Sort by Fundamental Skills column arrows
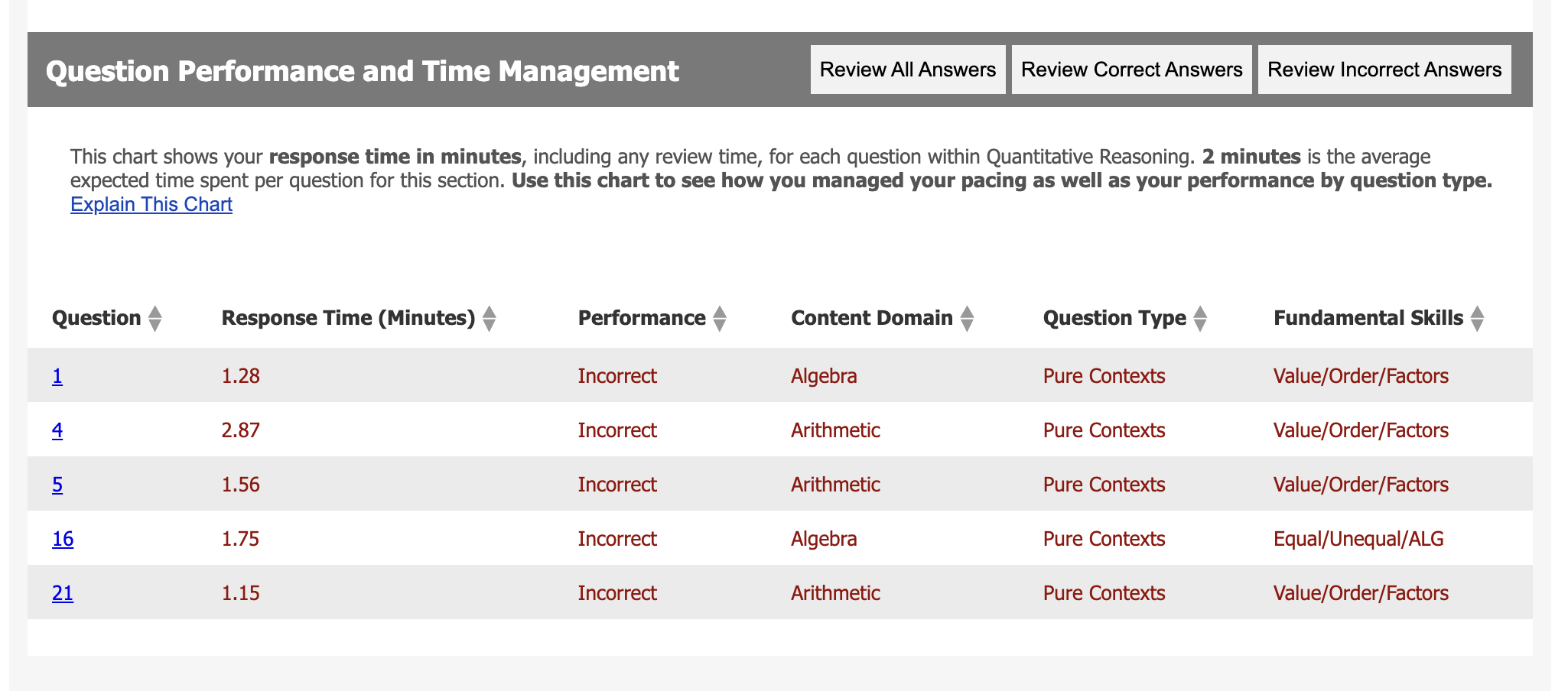Viewport: 1568px width, 691px height. tap(1477, 318)
